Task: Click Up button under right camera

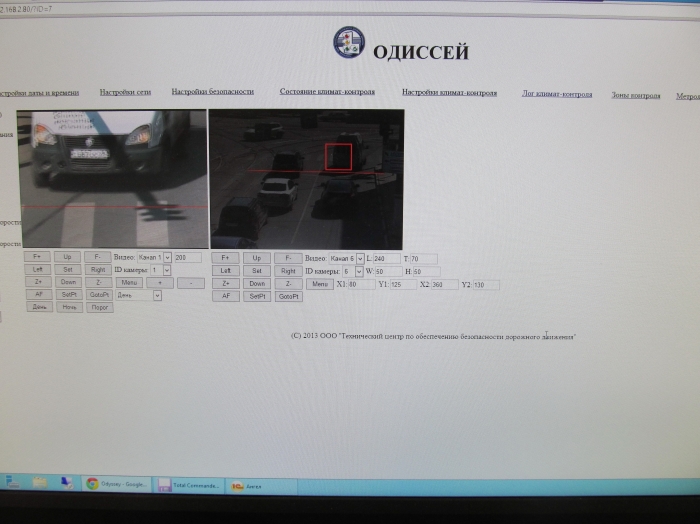Action: pyautogui.click(x=257, y=258)
